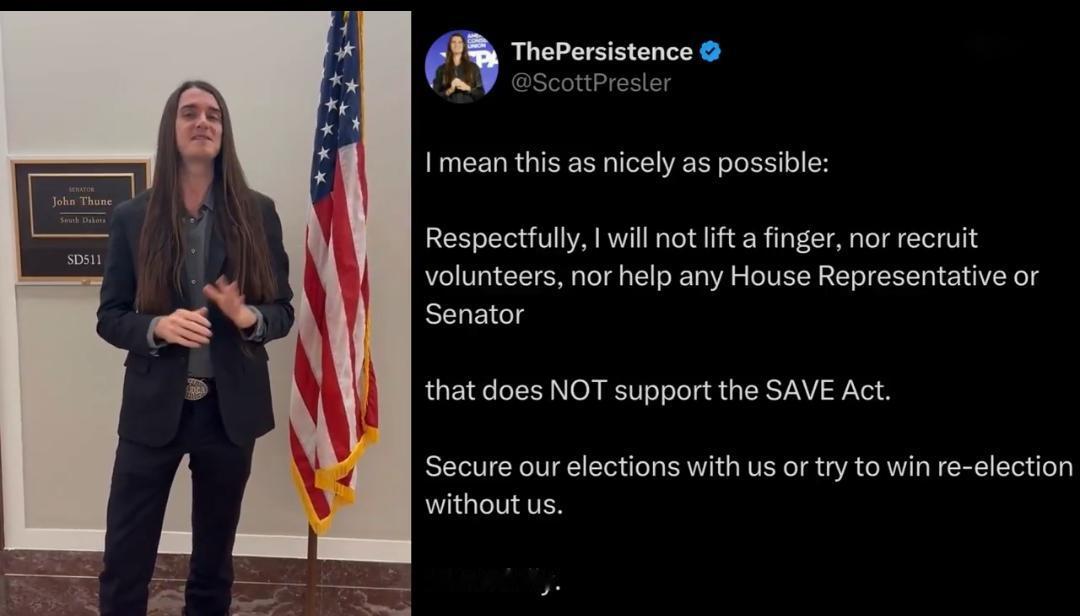Click the blue verified badge beside ThePersistence

click(x=710, y=52)
